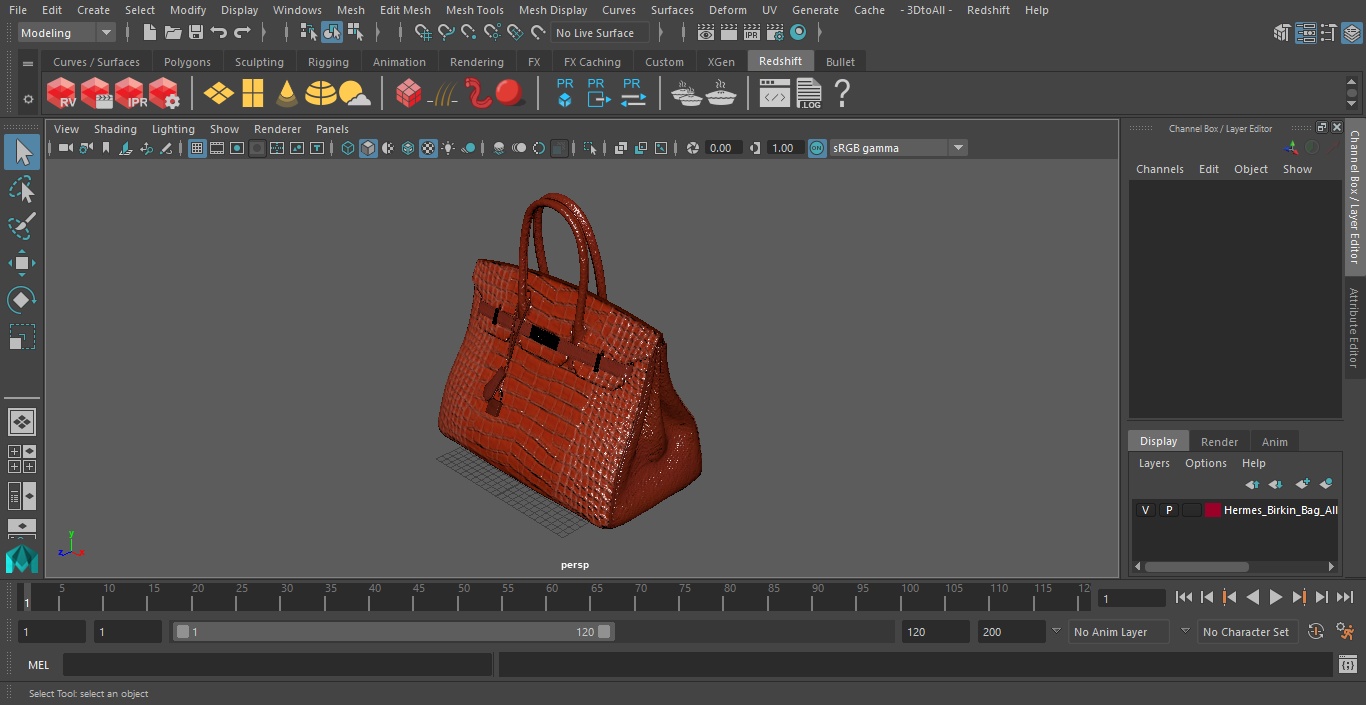Toggle playback P box of the layer

(x=1168, y=510)
